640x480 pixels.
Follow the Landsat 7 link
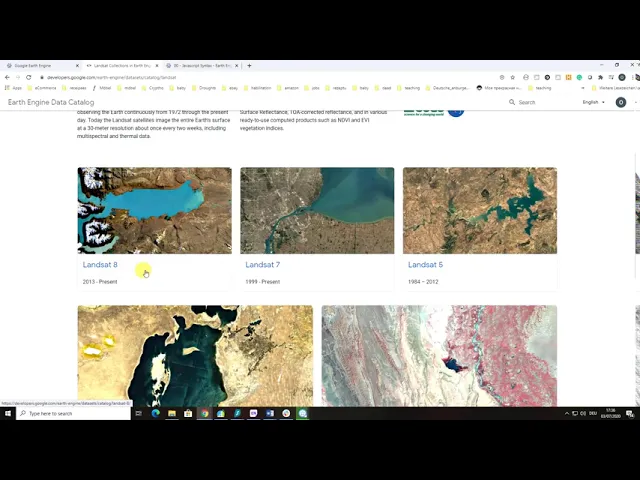click(x=262, y=265)
